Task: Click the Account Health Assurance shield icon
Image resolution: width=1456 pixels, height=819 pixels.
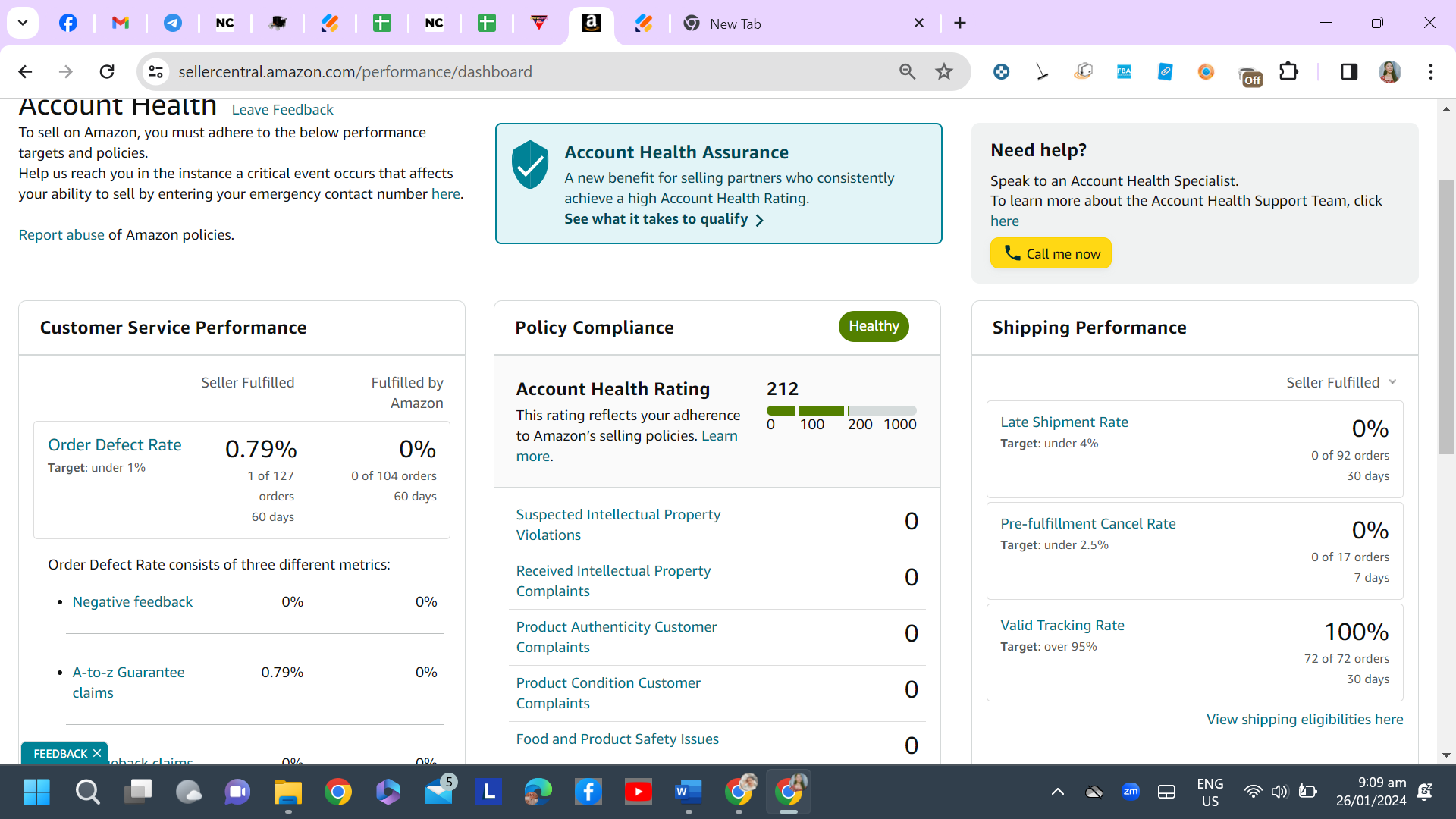Action: point(530,165)
